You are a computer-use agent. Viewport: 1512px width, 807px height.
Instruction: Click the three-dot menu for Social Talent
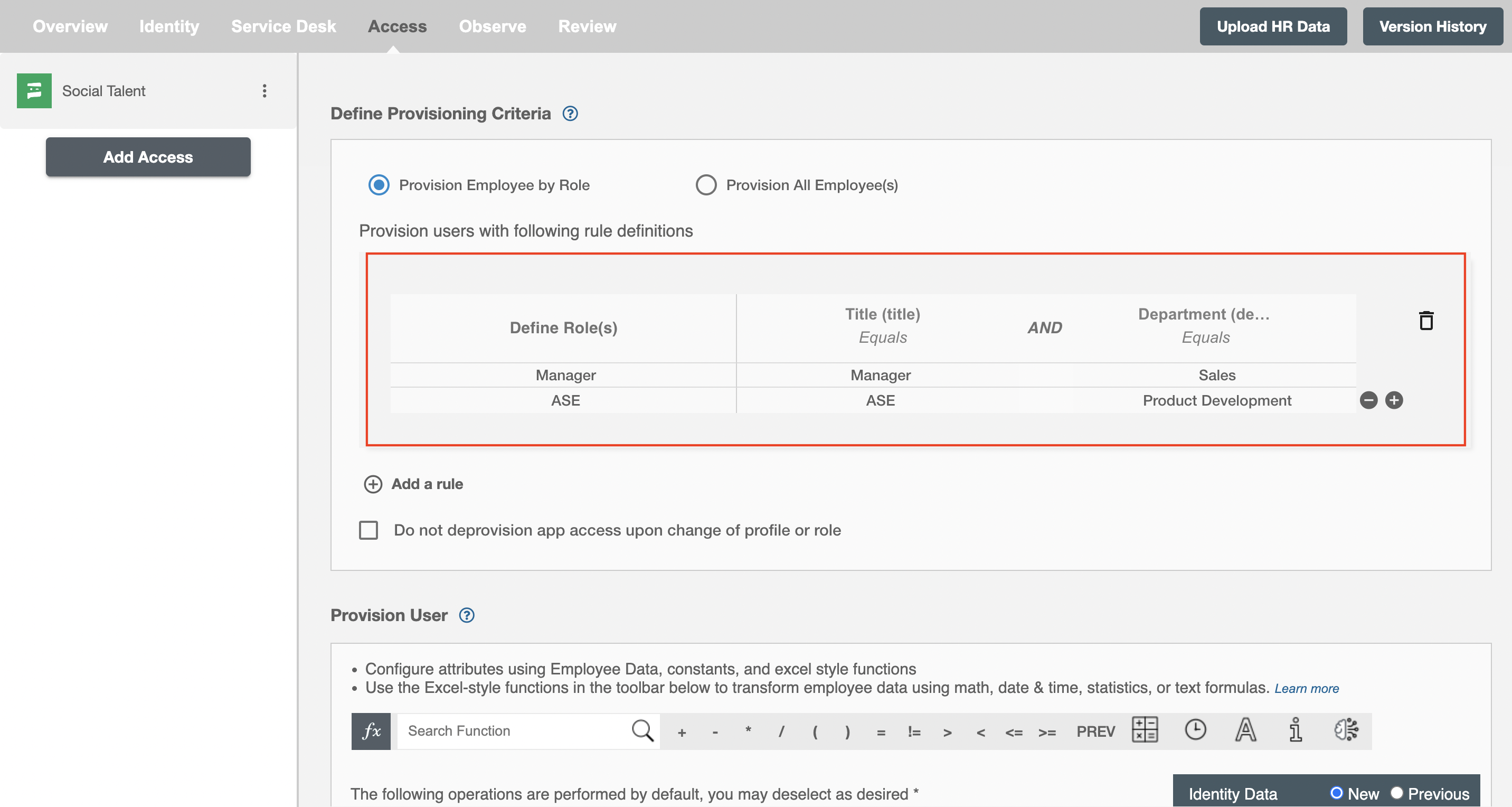(x=264, y=90)
